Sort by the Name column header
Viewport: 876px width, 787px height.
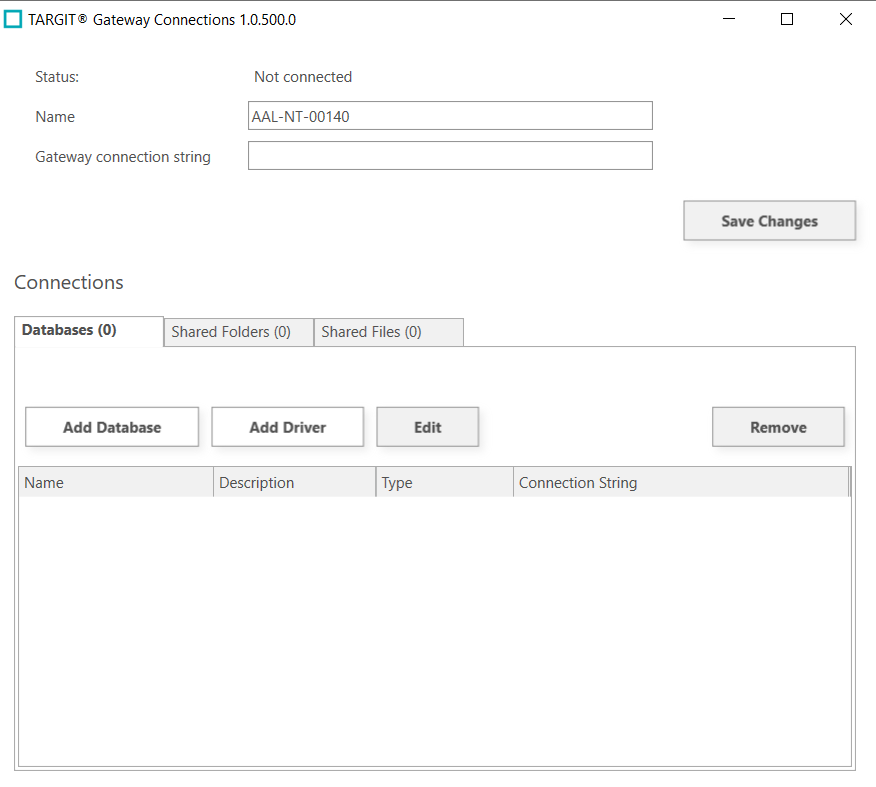[x=116, y=482]
